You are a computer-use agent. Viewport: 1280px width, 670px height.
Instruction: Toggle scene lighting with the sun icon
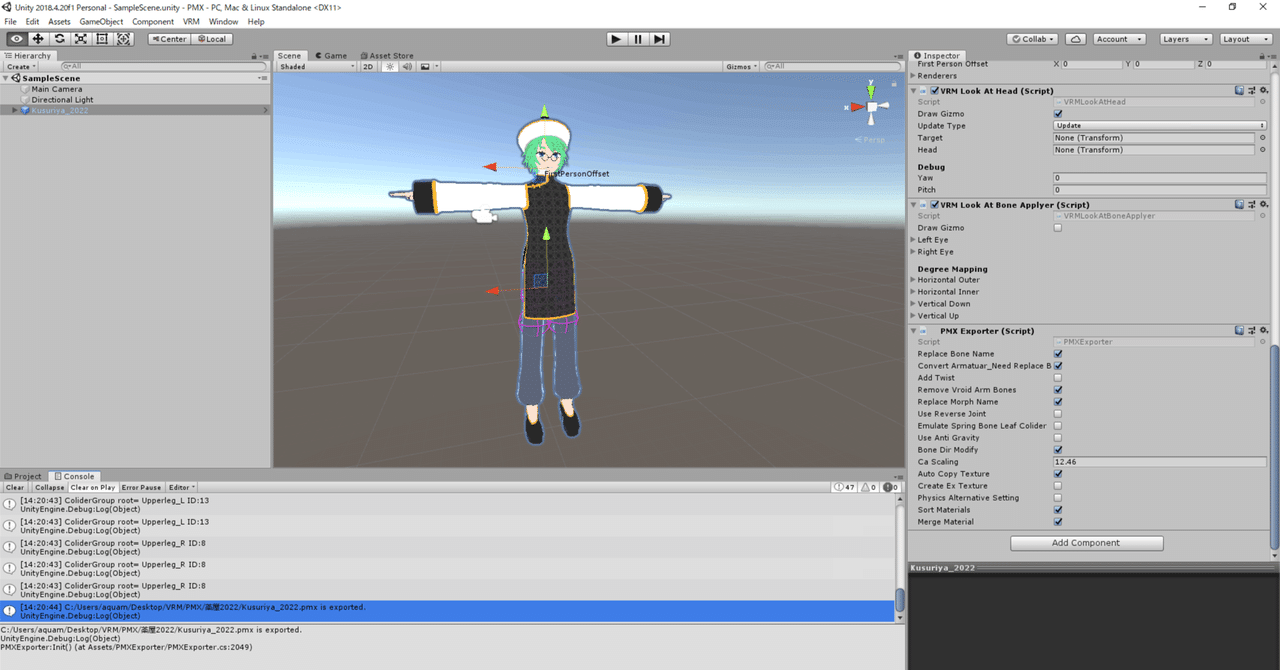pyautogui.click(x=389, y=66)
